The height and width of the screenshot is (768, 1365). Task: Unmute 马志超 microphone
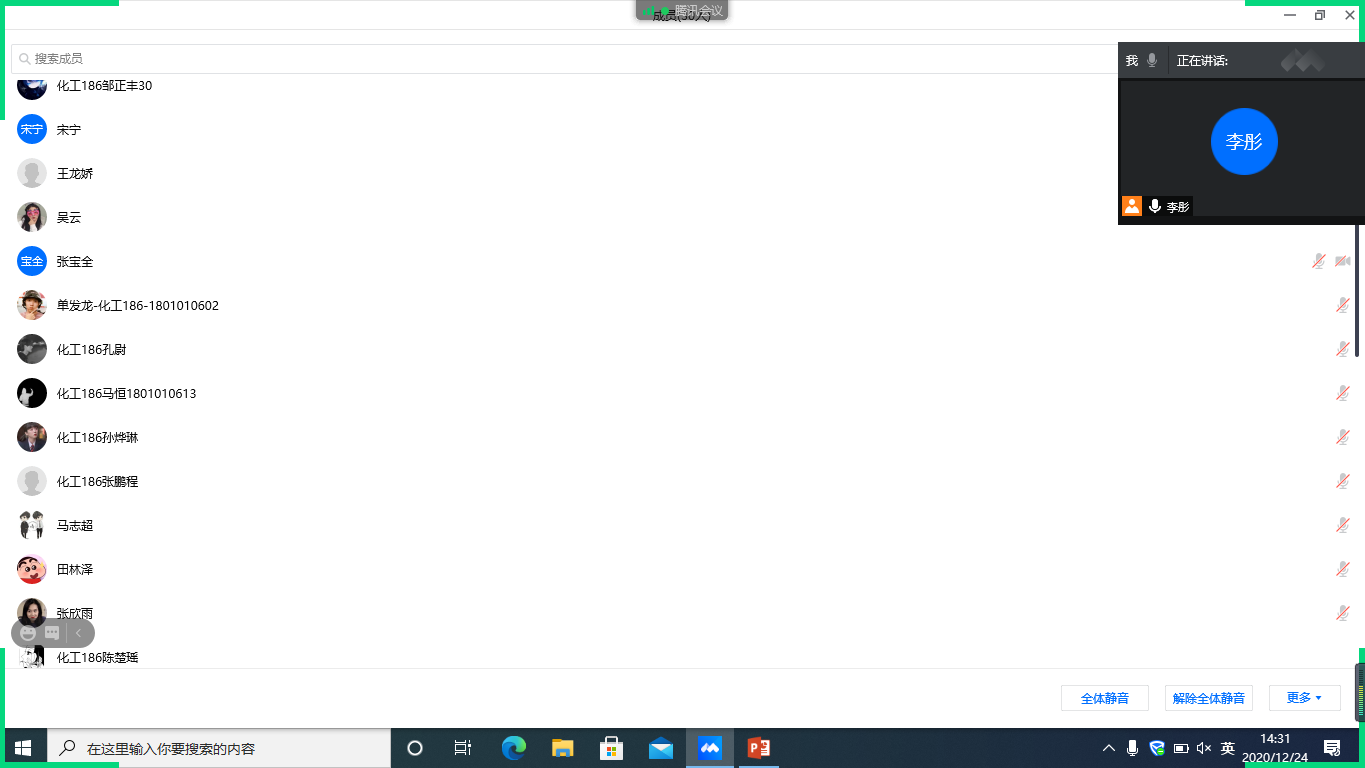pos(1343,525)
